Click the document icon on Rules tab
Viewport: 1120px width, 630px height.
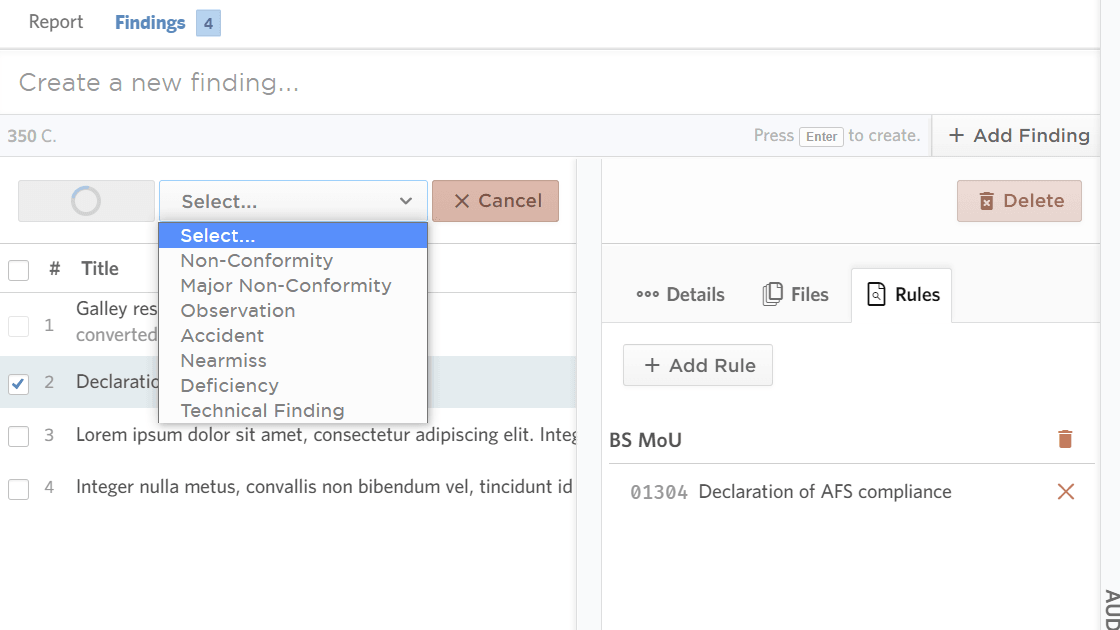coord(875,293)
